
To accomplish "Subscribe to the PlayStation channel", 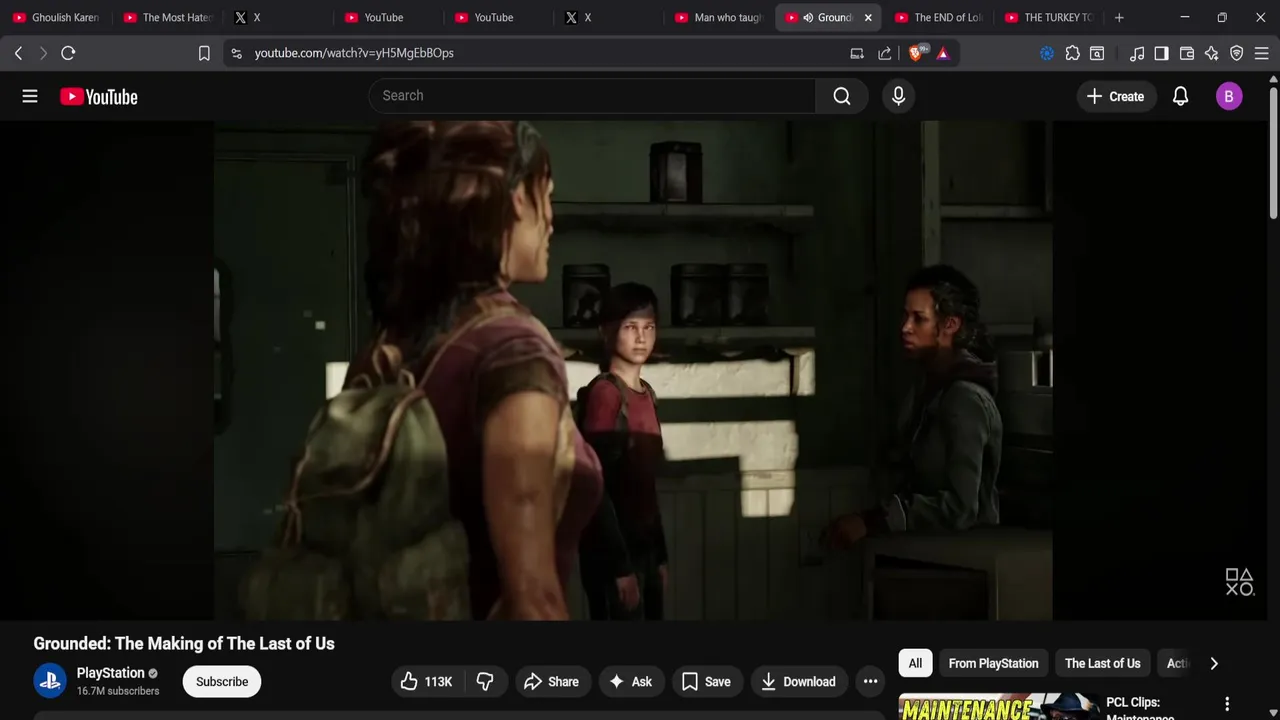I will (222, 682).
